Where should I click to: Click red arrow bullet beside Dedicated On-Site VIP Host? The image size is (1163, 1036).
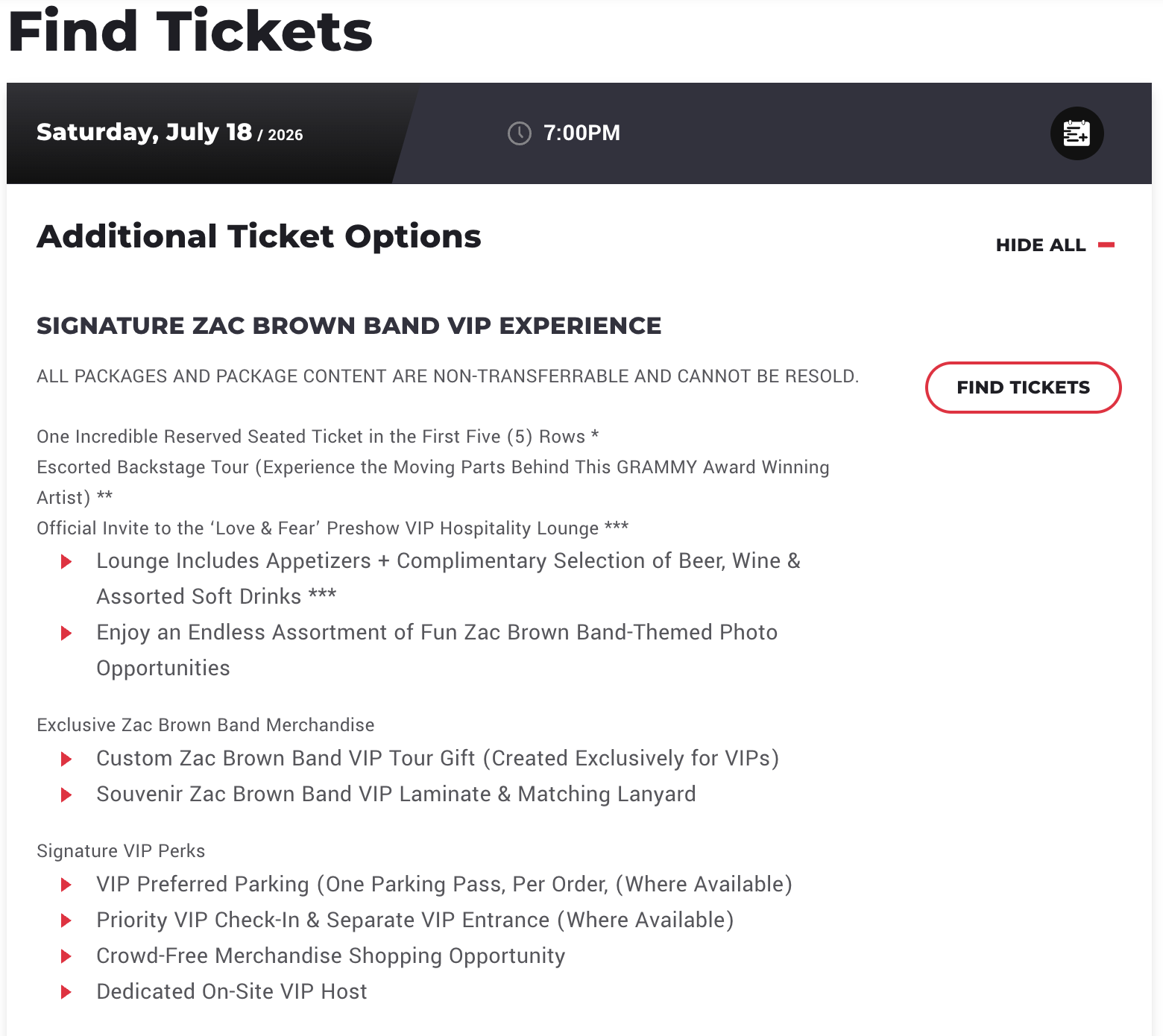tap(66, 992)
